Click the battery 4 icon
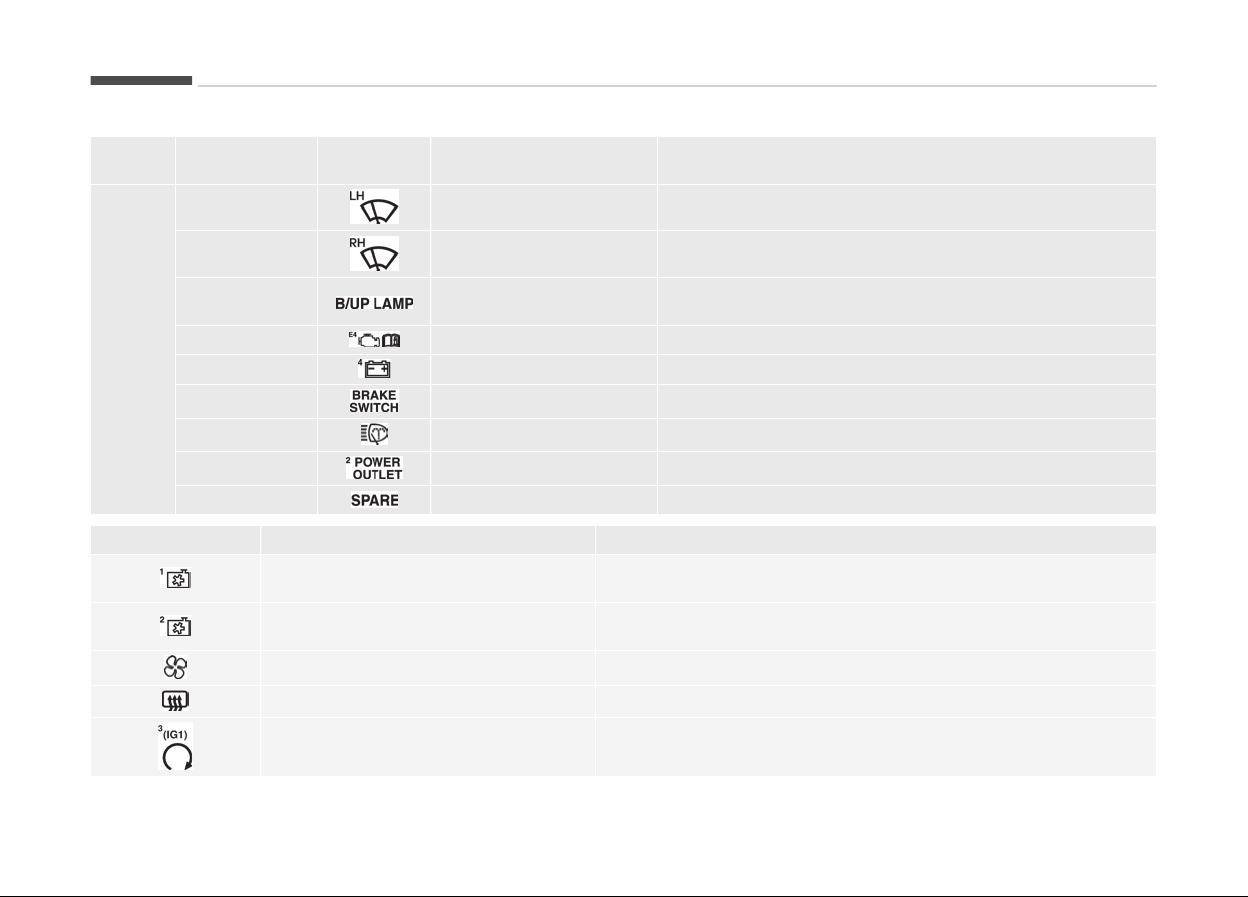The image size is (1248, 897). pyautogui.click(x=374, y=369)
